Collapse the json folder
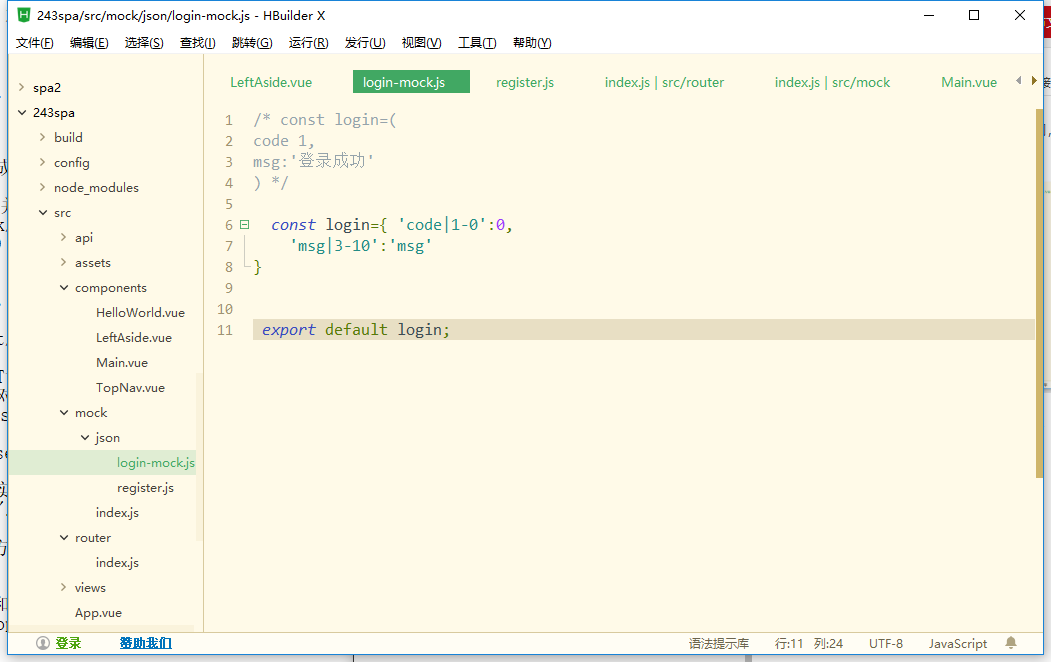This screenshot has height=662, width=1051. point(85,438)
